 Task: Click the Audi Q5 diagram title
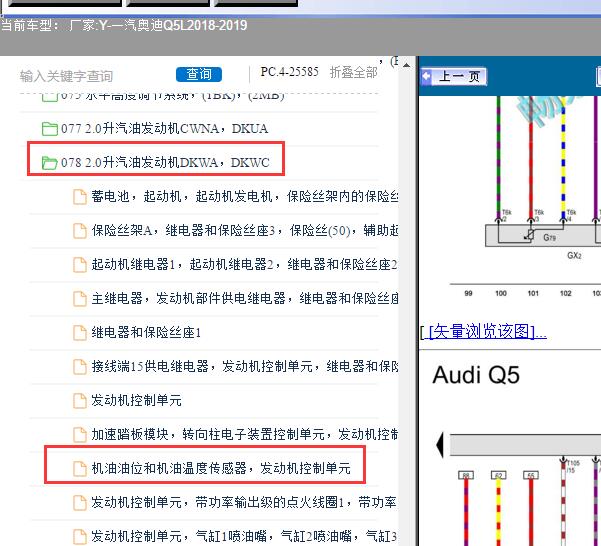click(476, 375)
